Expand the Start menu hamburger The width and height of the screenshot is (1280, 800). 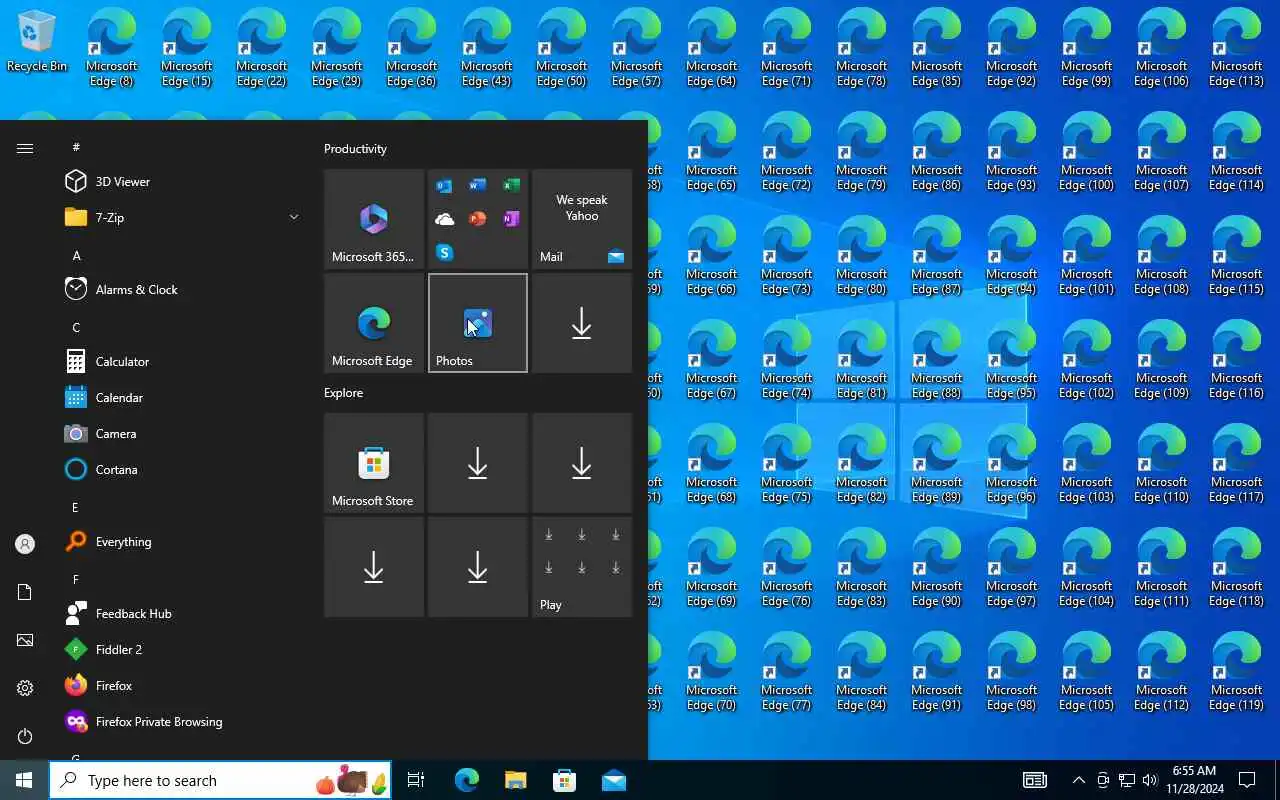(25, 148)
